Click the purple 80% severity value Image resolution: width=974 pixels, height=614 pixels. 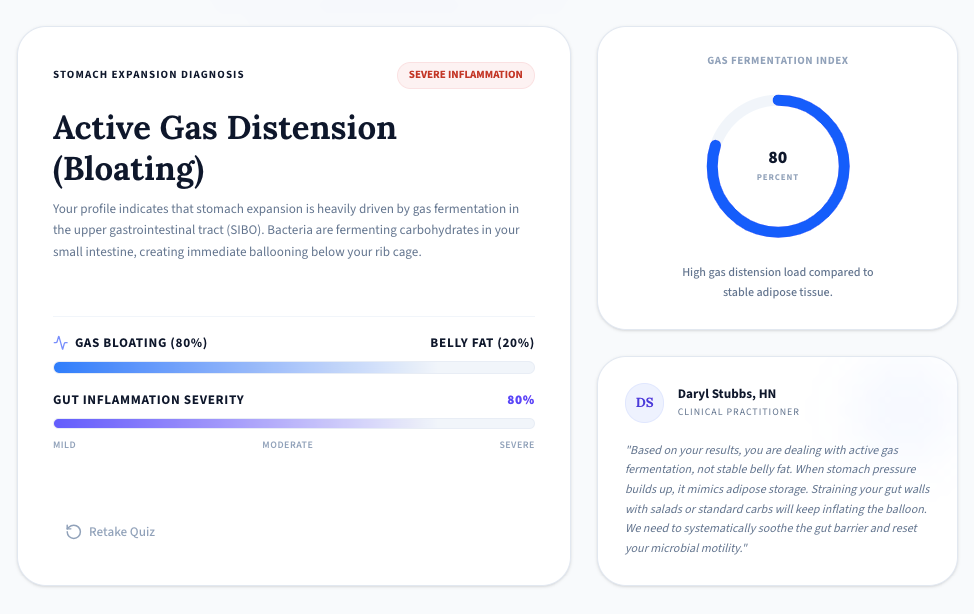pyautogui.click(x=521, y=400)
